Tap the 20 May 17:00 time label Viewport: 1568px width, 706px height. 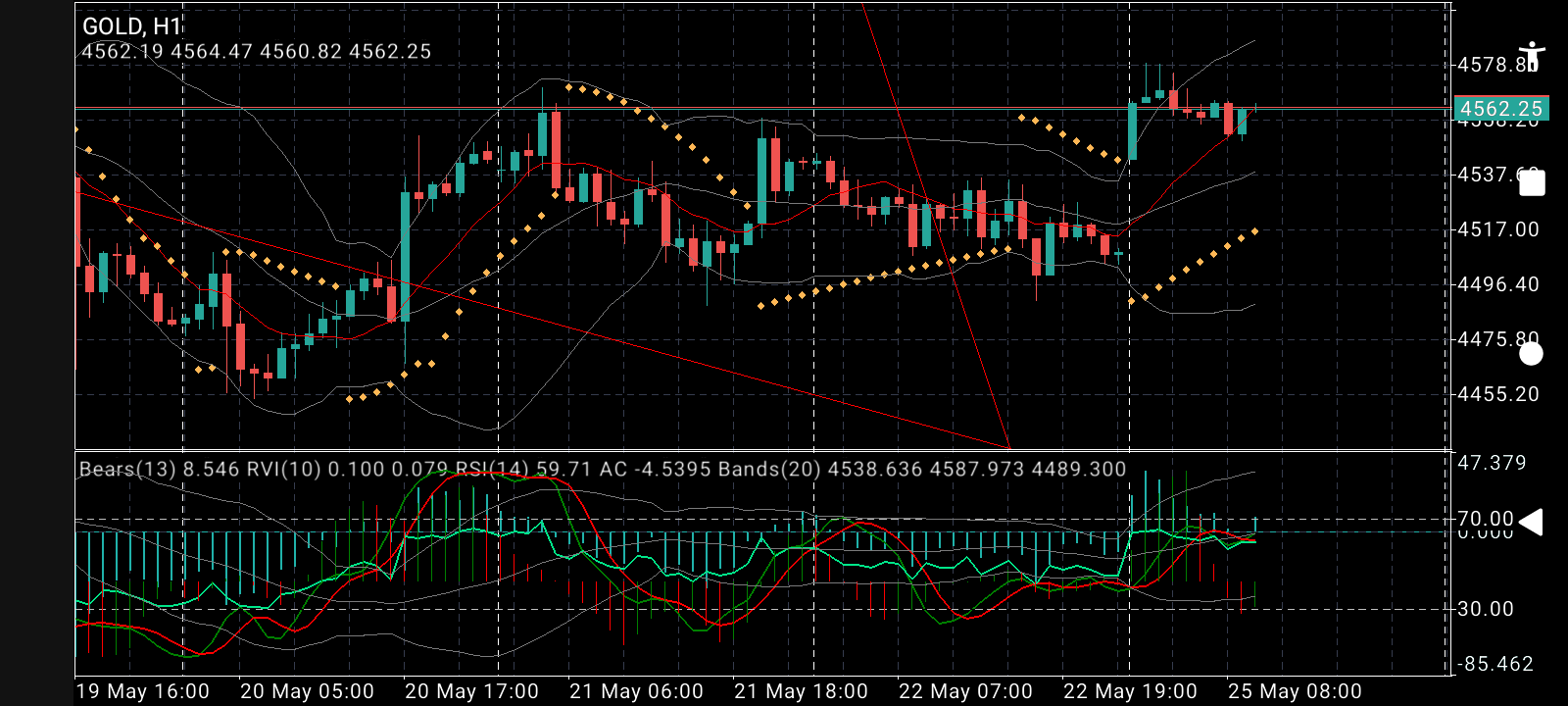pyautogui.click(x=472, y=691)
